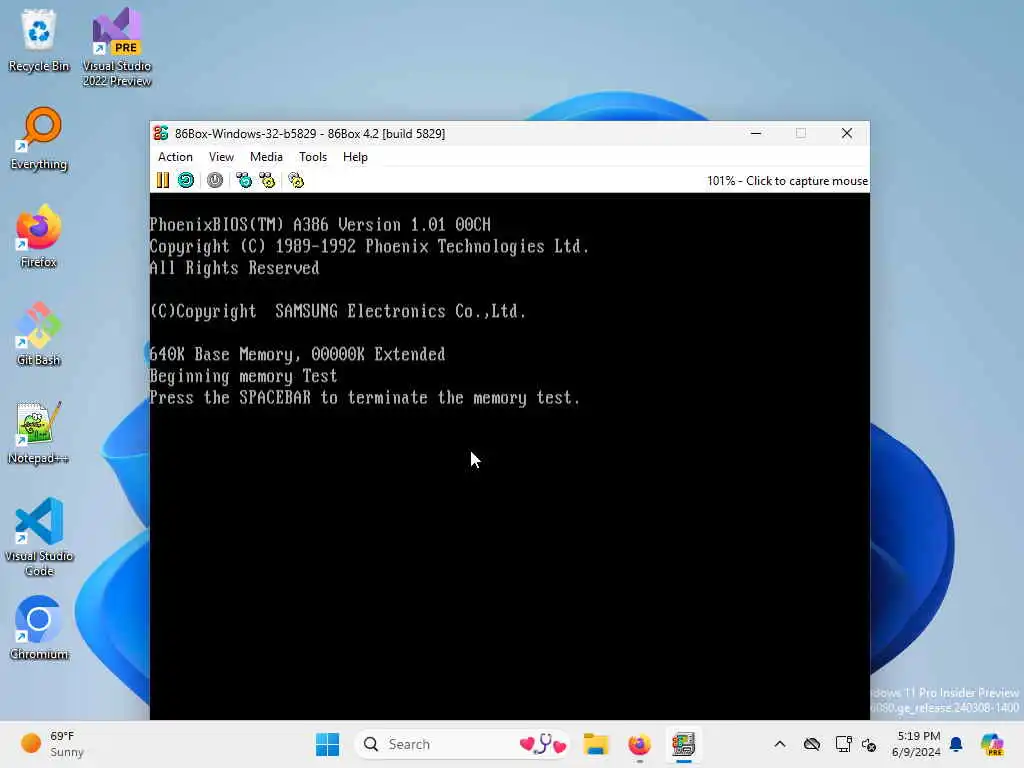The image size is (1024, 768).
Task: Minimize the 86Box window
Action: point(756,133)
